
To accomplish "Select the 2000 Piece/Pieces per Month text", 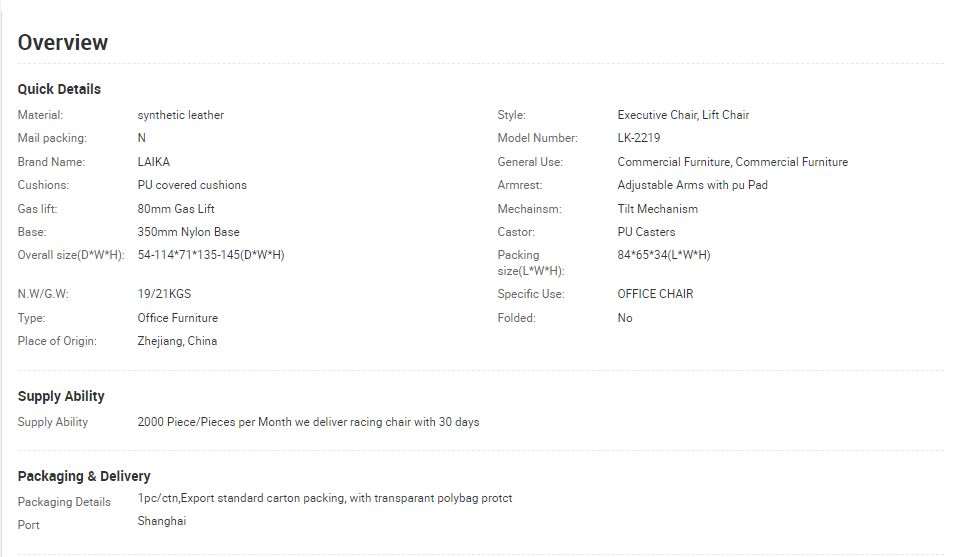I will tap(214, 422).
